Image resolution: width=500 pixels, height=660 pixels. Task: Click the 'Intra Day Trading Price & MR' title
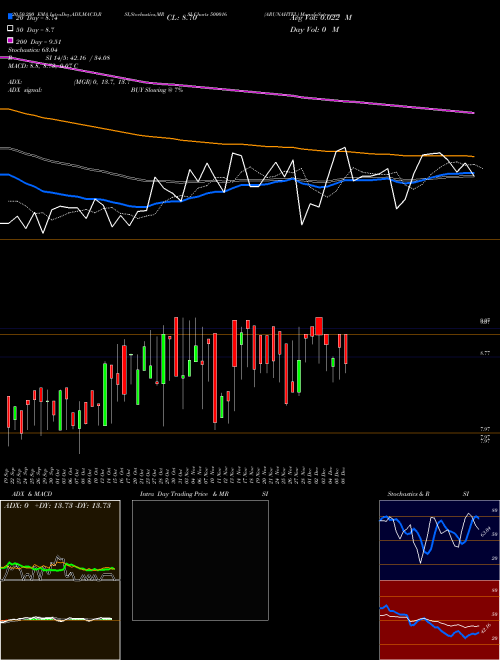click(x=184, y=494)
